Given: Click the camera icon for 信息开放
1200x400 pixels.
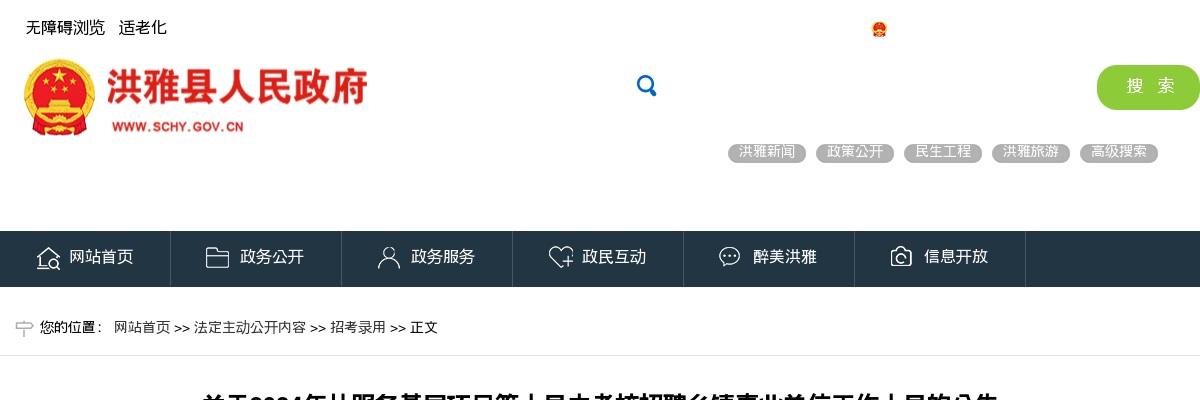Looking at the screenshot, I should pyautogui.click(x=901, y=257).
